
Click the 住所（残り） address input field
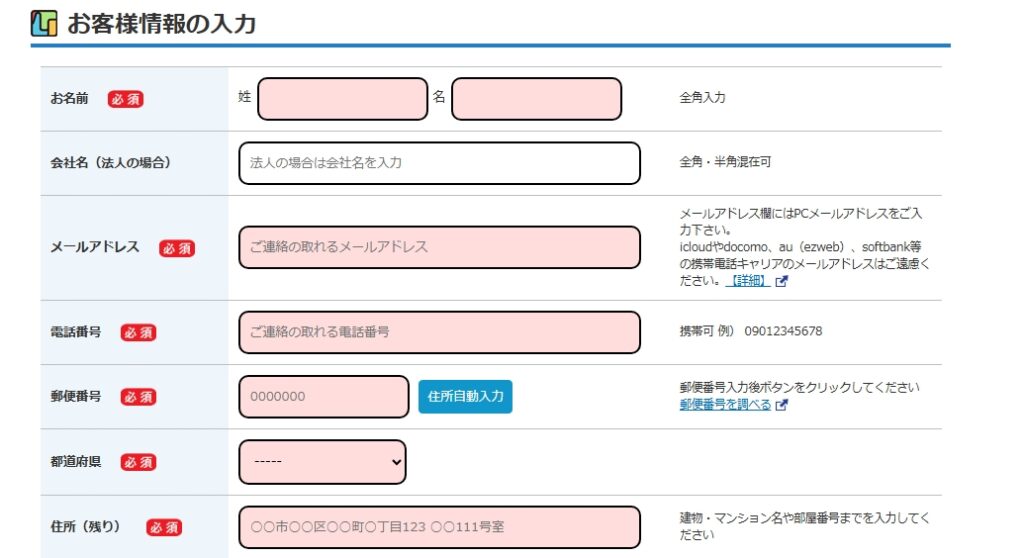[x=439, y=527]
